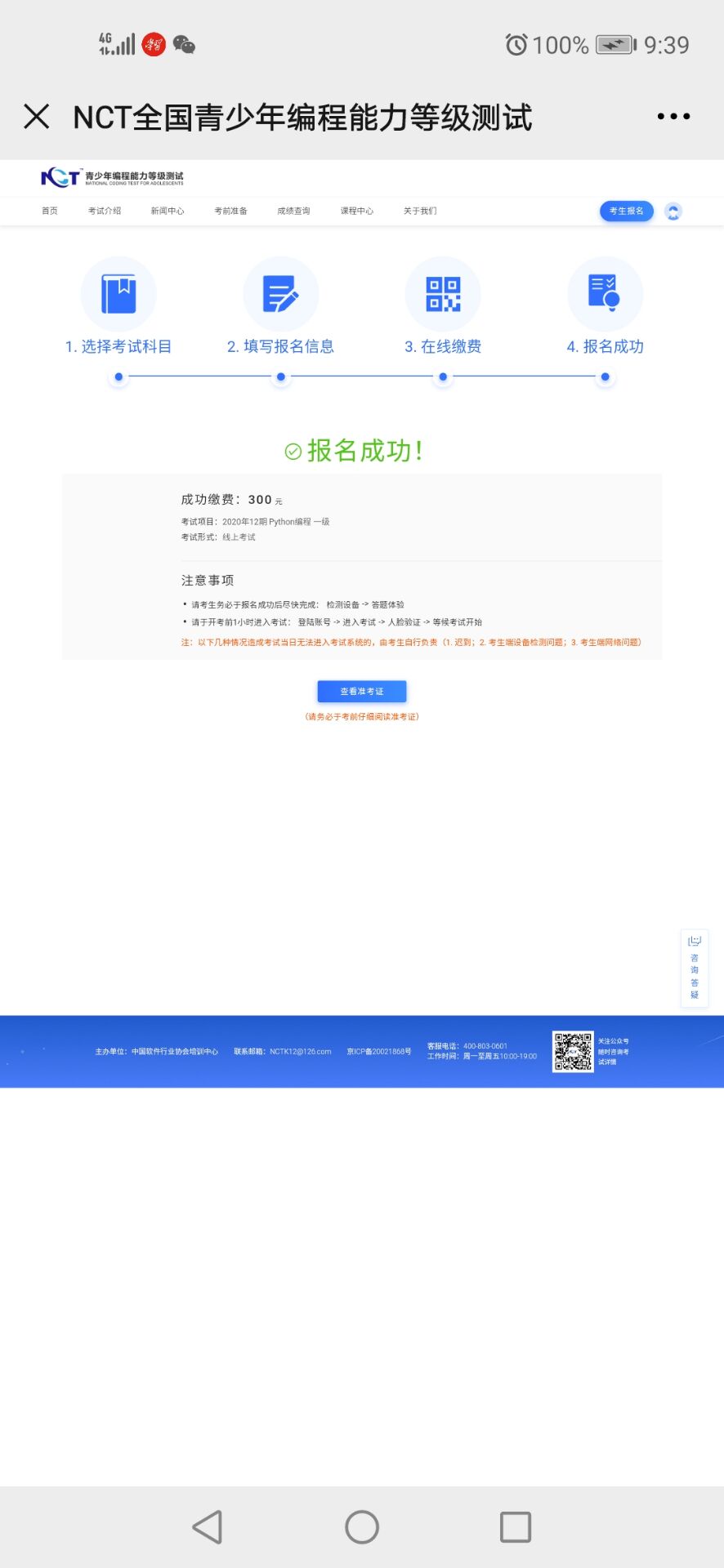Click footer email NCTK12@126.com
Screen dimensions: 724x1568
tap(283, 1052)
